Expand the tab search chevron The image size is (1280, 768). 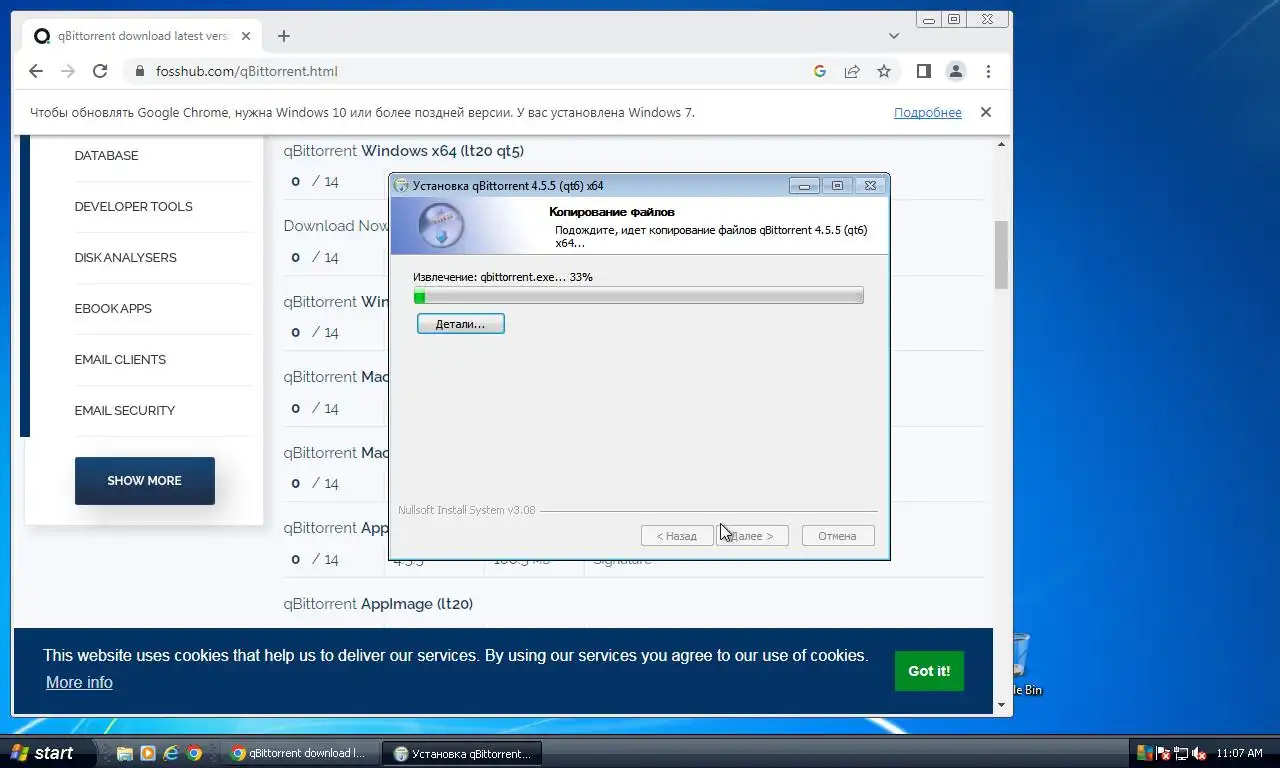coord(894,36)
